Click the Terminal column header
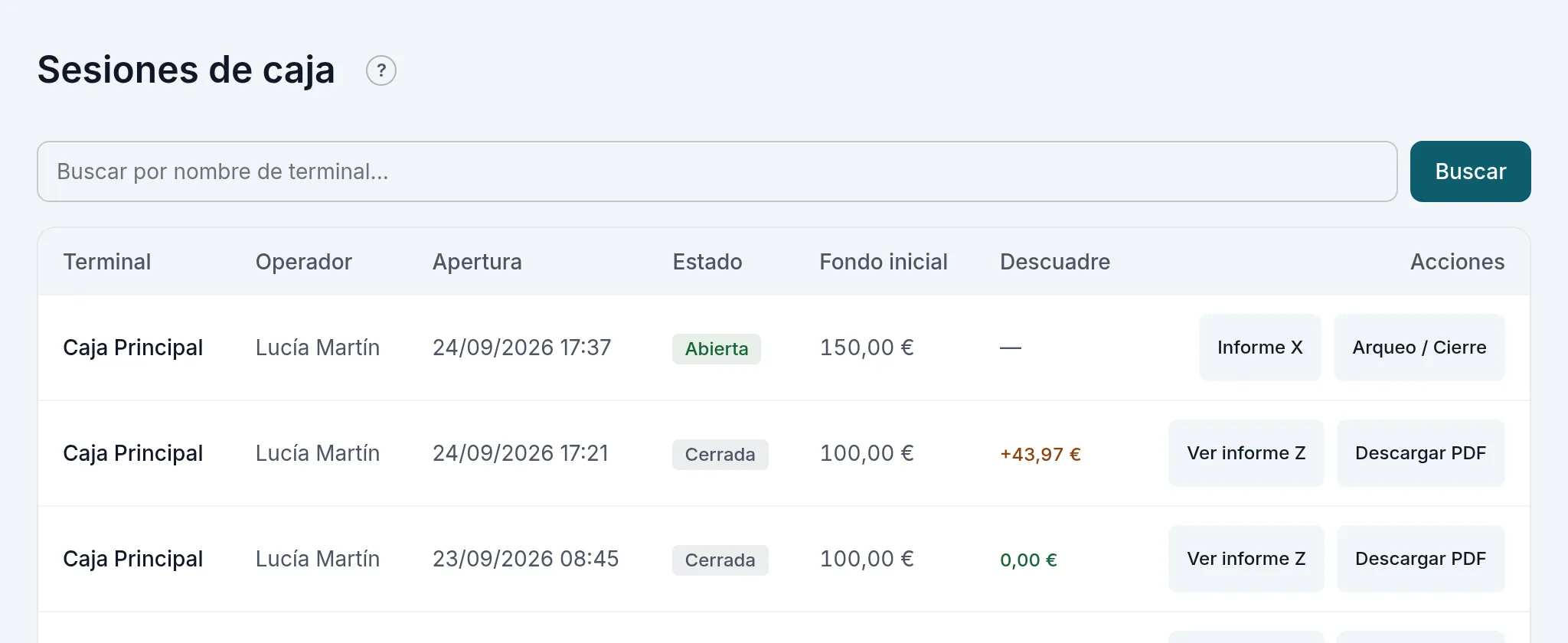Screen dimensions: 1568x643 tap(107, 262)
